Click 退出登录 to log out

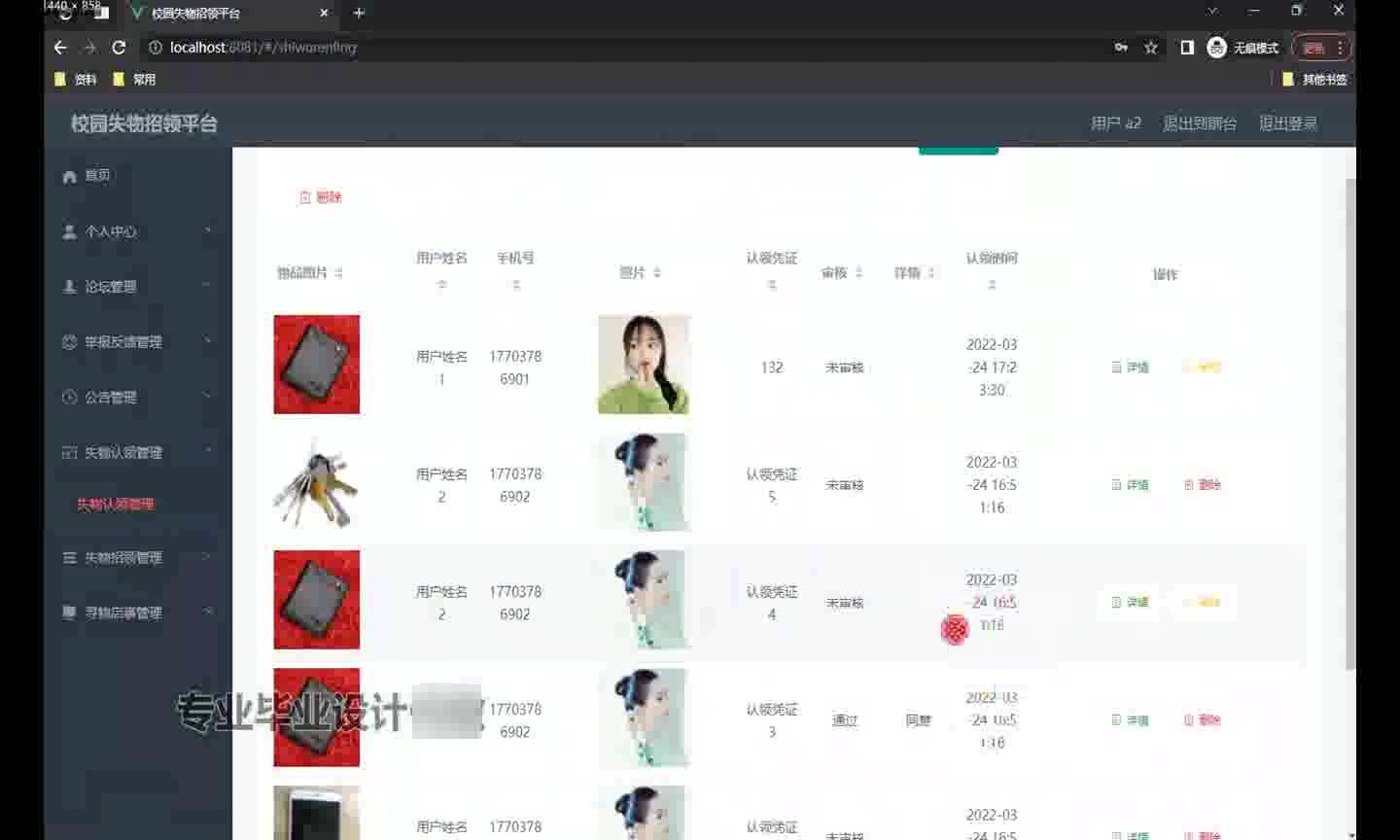[x=1288, y=123]
